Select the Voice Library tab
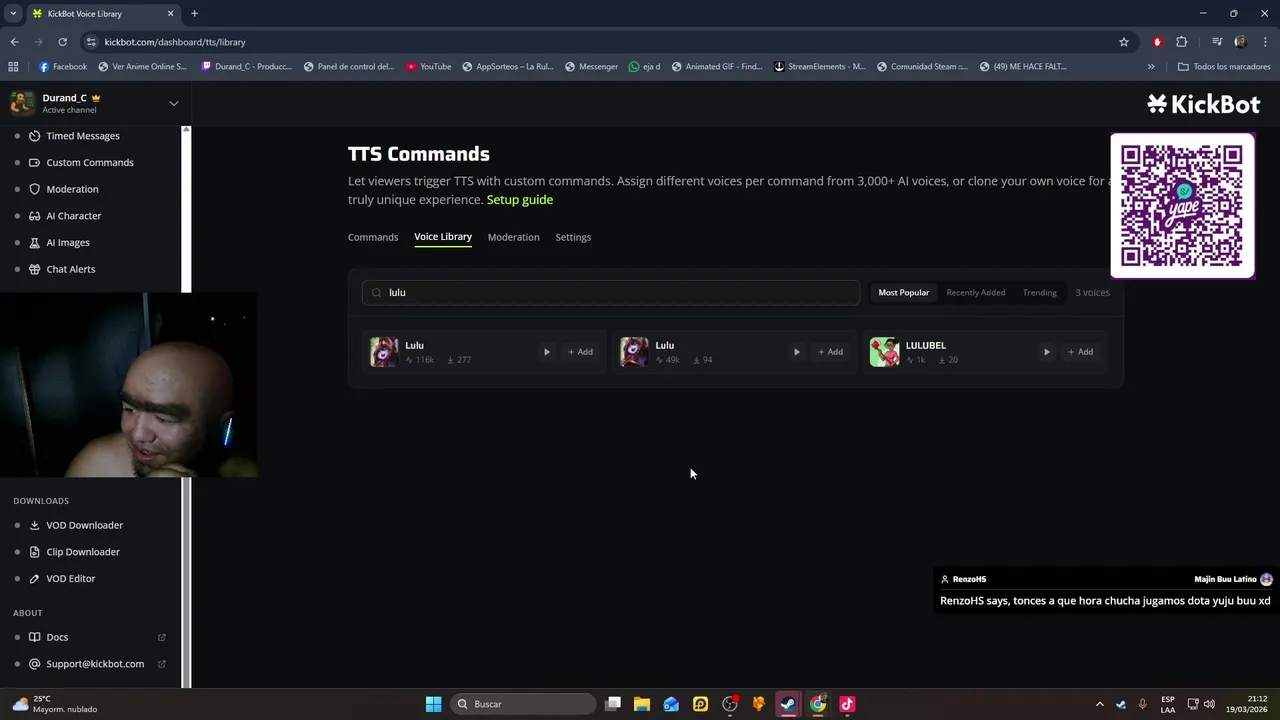The width and height of the screenshot is (1280, 720). click(x=443, y=237)
